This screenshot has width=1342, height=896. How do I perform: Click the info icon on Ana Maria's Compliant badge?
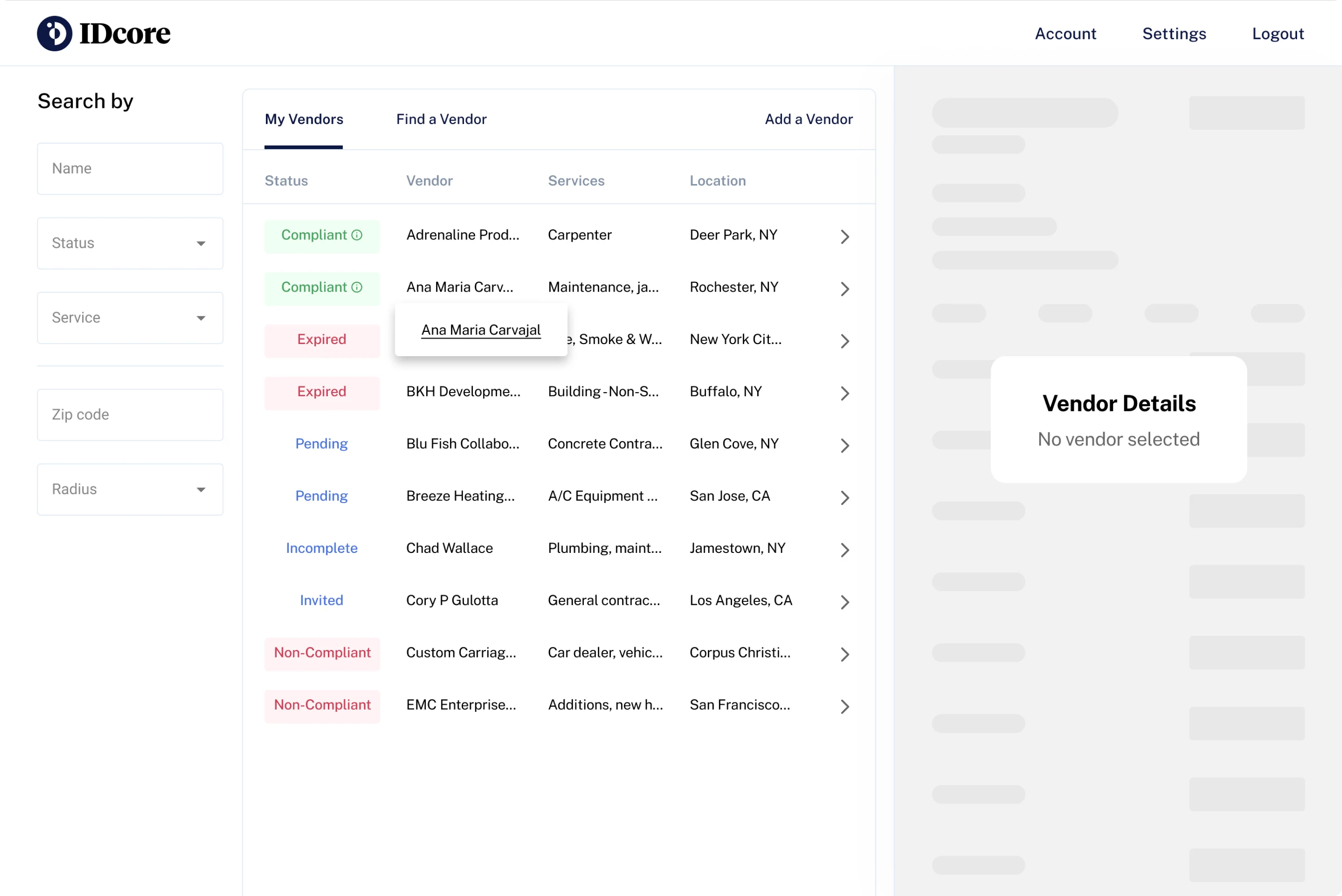[x=357, y=287]
